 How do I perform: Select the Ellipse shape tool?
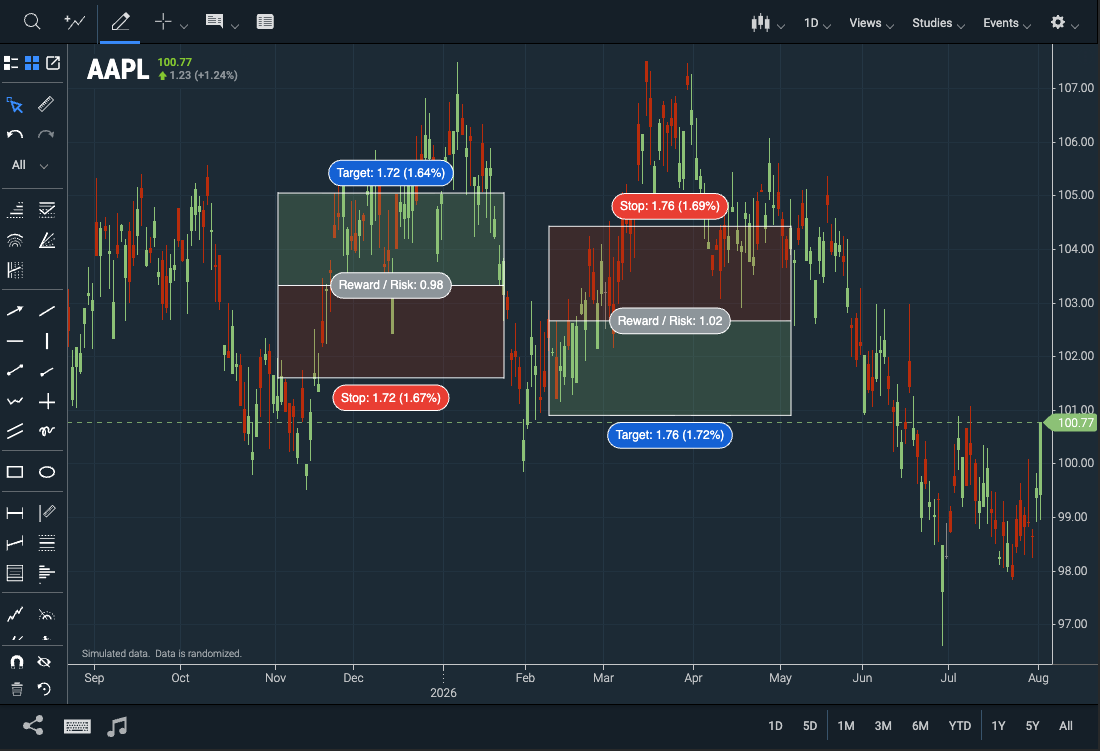46,472
